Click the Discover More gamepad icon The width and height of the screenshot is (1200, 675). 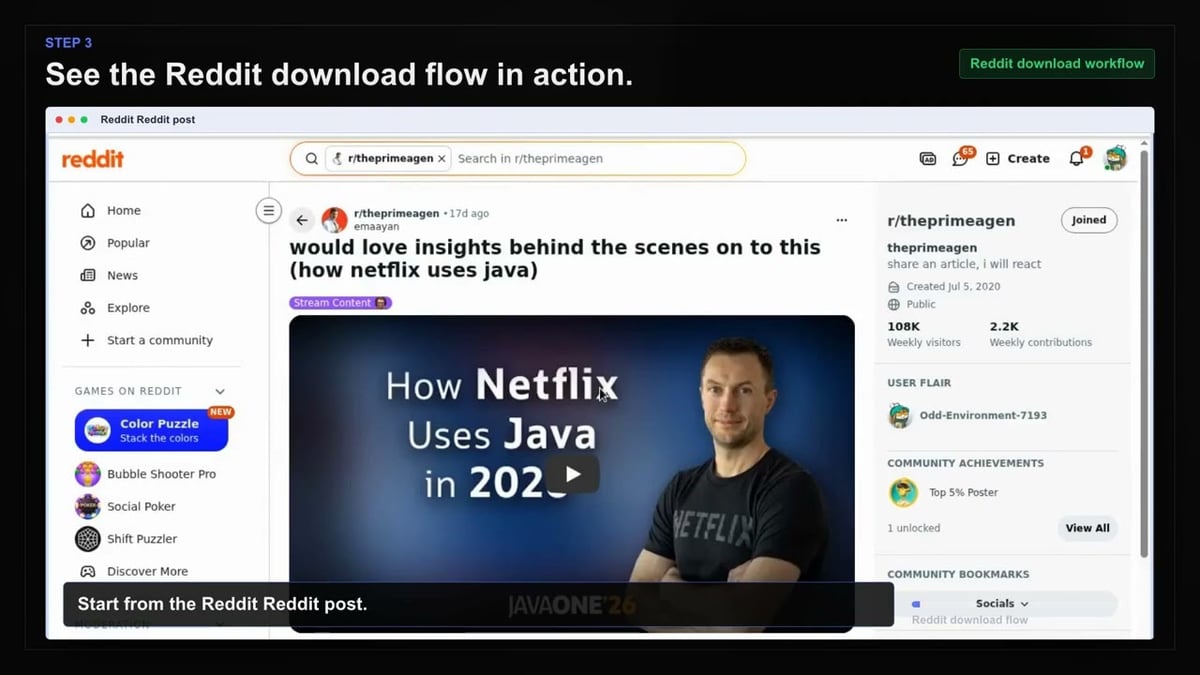pos(88,572)
